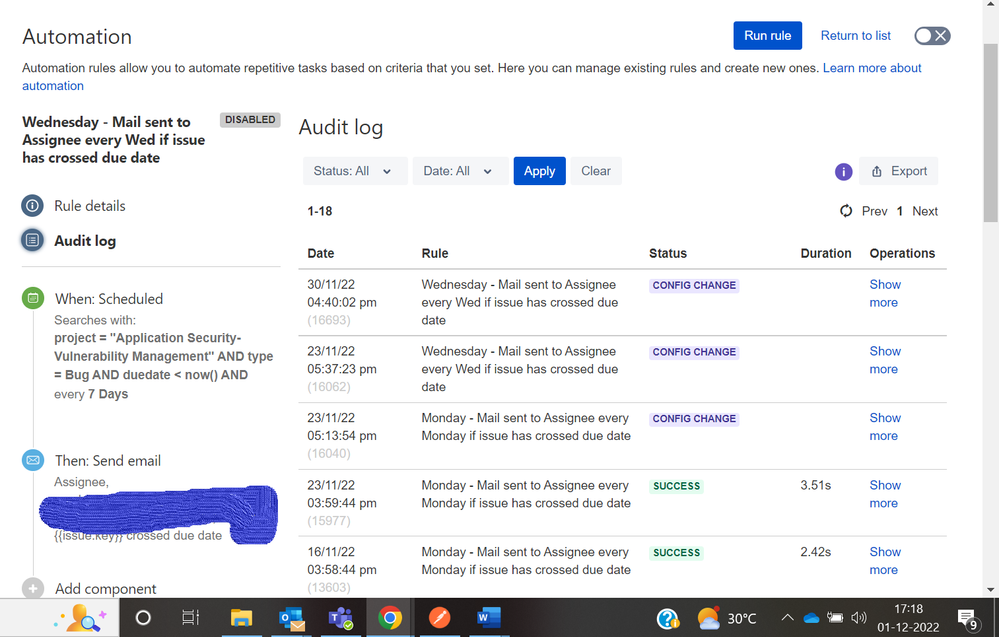Click the Cortana circle icon
Viewport: 999px width, 637px height.
pos(143,617)
